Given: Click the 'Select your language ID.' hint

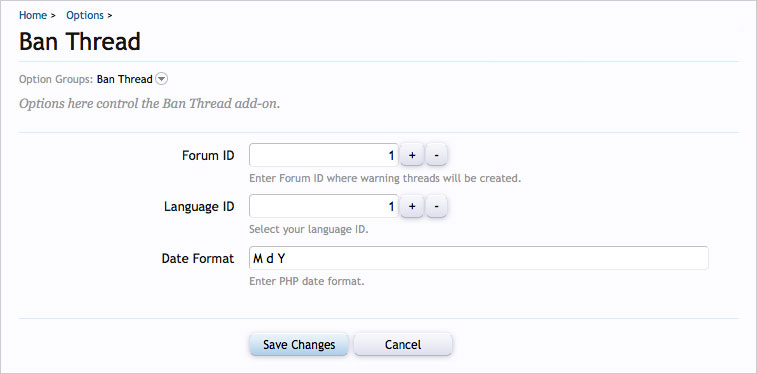Looking at the screenshot, I should pyautogui.click(x=308, y=230).
